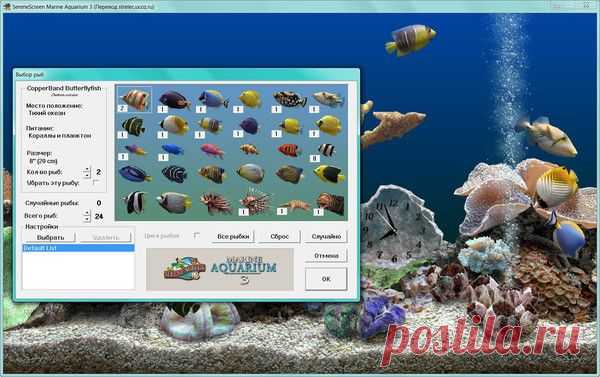Viewport: 600px width, 377px height.
Task: Cancel the dialog with 'Отмена'
Action: 326,255
